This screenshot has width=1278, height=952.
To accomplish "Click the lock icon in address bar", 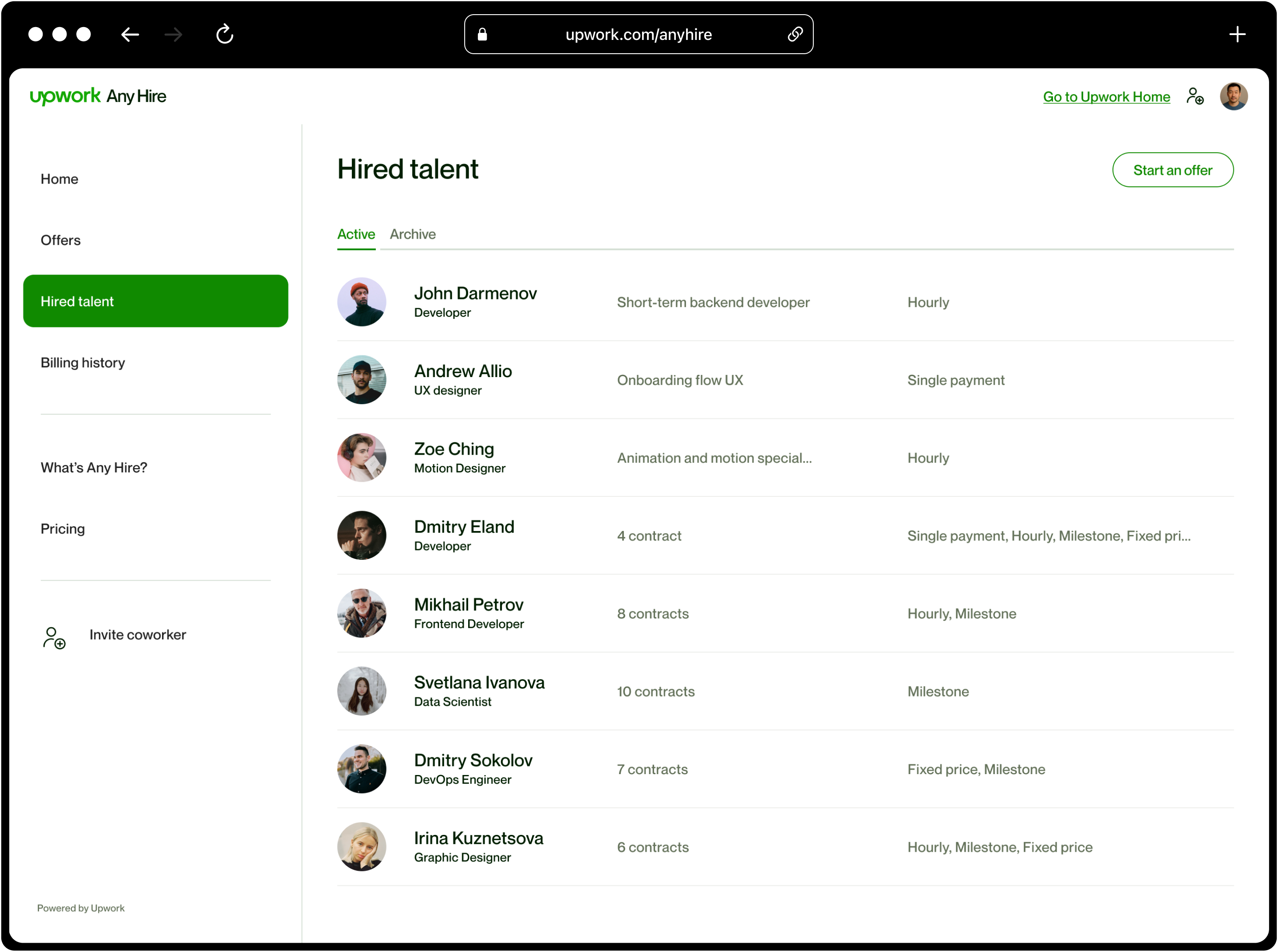I will click(x=482, y=35).
